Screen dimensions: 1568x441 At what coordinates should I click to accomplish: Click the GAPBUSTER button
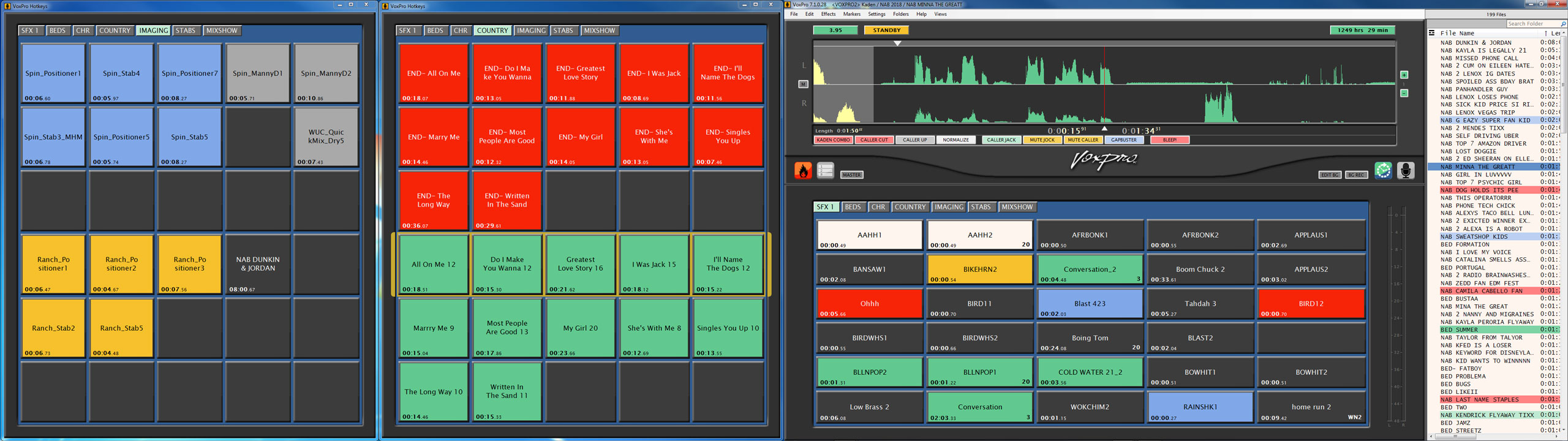(x=1124, y=140)
